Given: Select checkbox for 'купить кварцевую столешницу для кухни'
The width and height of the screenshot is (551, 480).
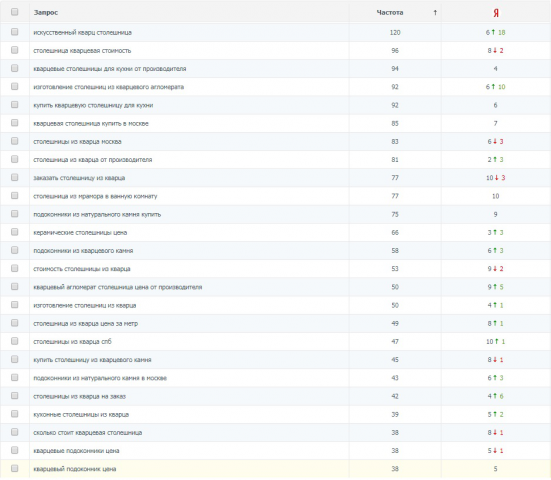Looking at the screenshot, I should tap(14, 105).
